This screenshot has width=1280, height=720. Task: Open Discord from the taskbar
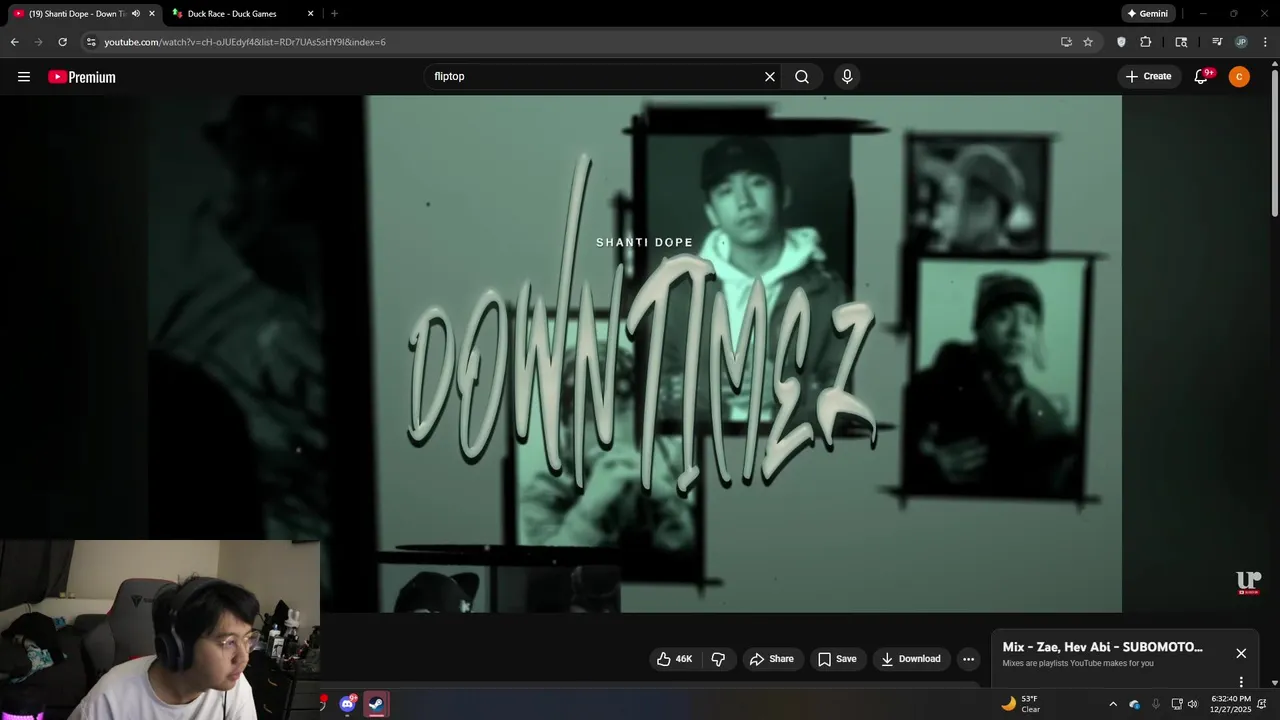pos(347,704)
